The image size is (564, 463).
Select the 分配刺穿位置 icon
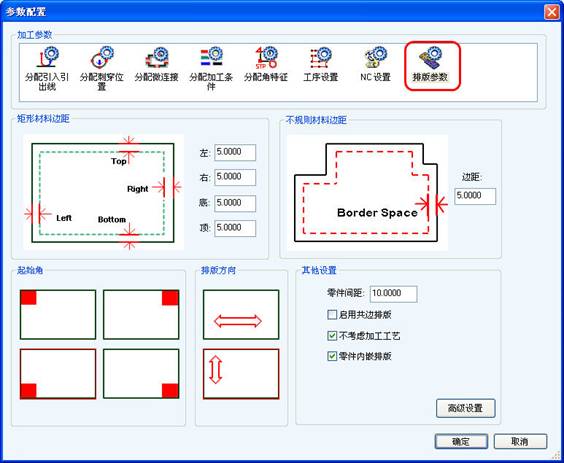click(101, 68)
